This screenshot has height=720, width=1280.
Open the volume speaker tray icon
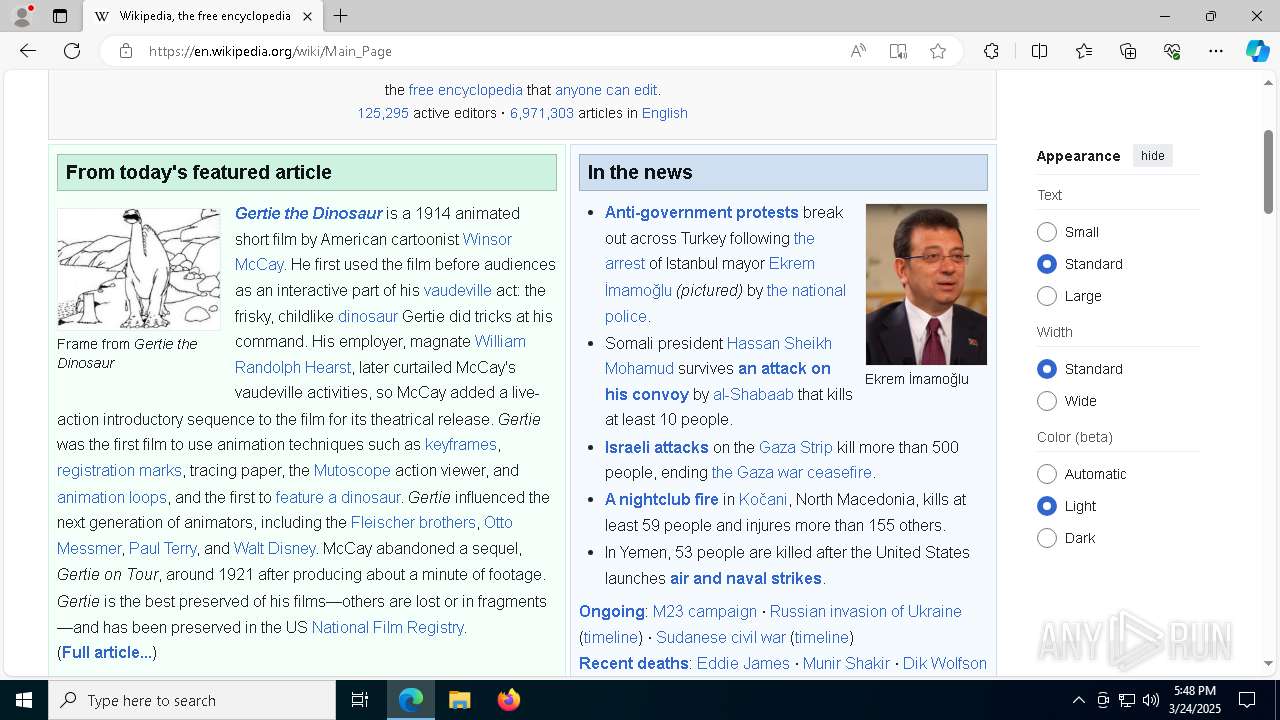(x=1150, y=700)
